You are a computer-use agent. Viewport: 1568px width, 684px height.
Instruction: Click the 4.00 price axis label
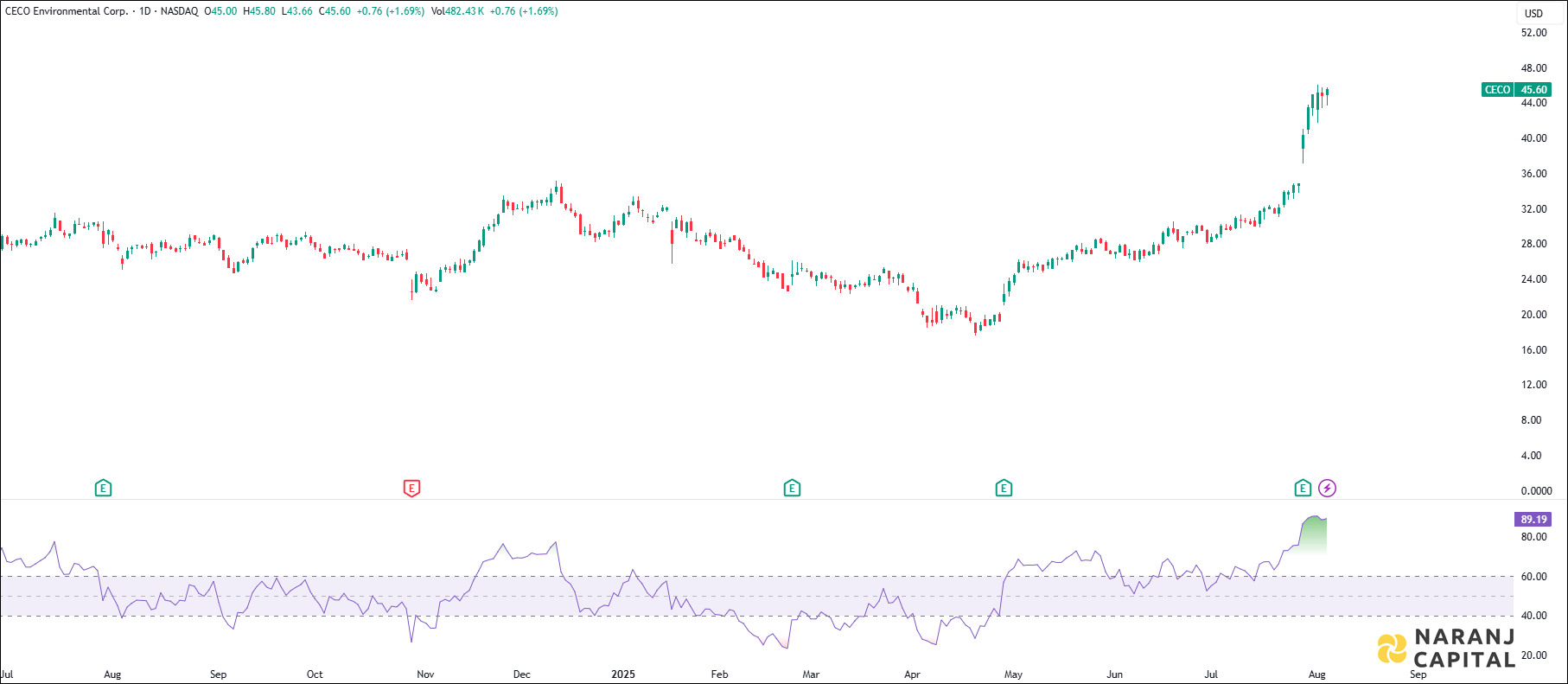1532,456
